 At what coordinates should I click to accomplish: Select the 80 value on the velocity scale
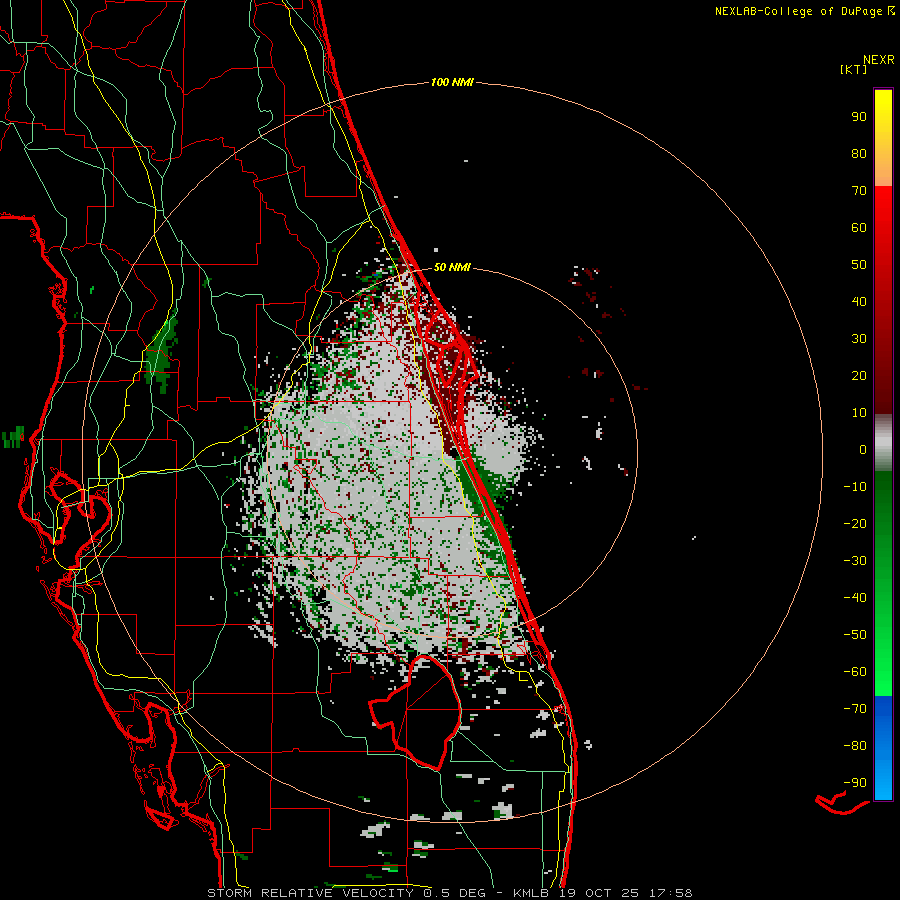pos(859,153)
